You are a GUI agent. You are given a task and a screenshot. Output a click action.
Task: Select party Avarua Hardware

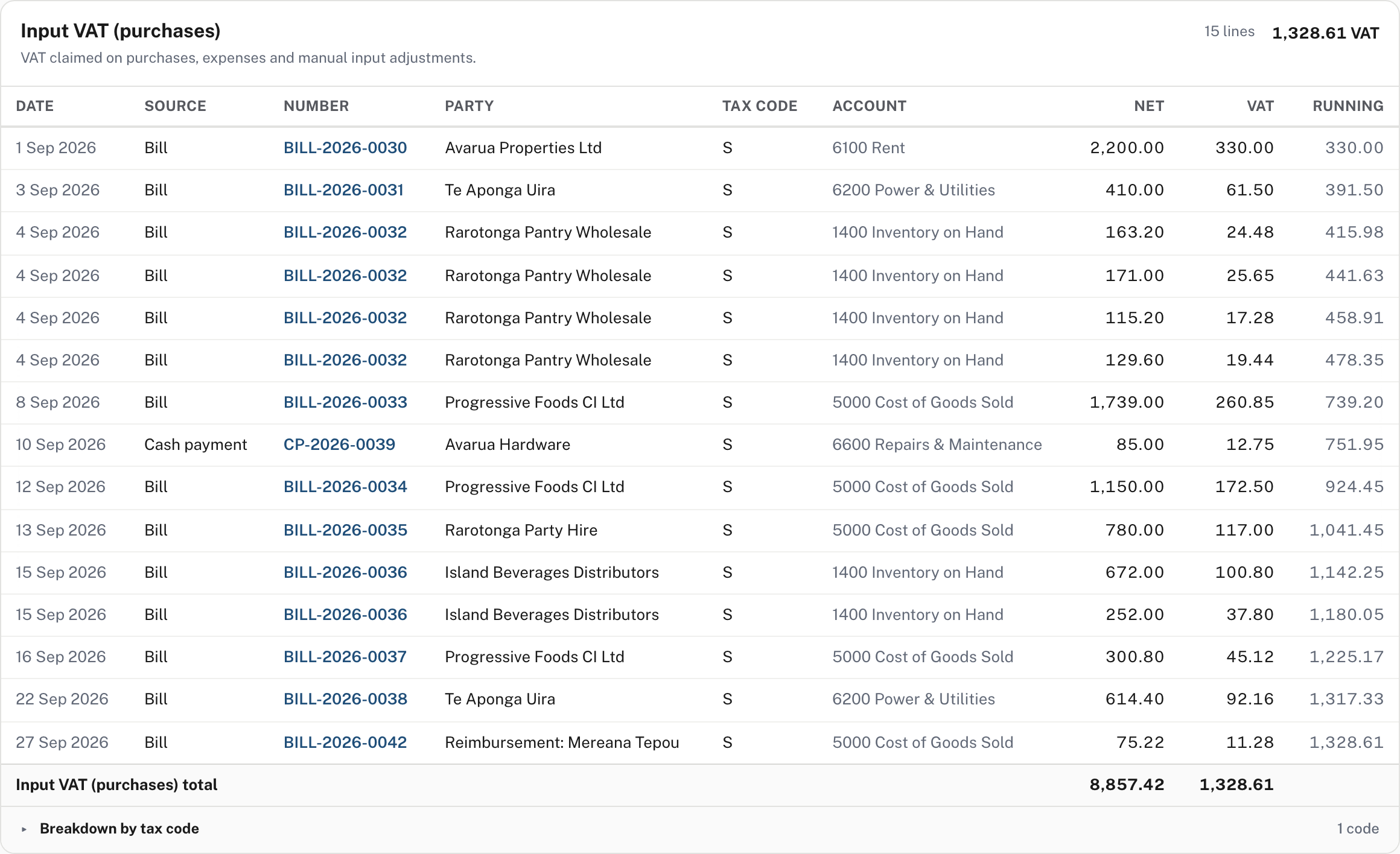(507, 444)
